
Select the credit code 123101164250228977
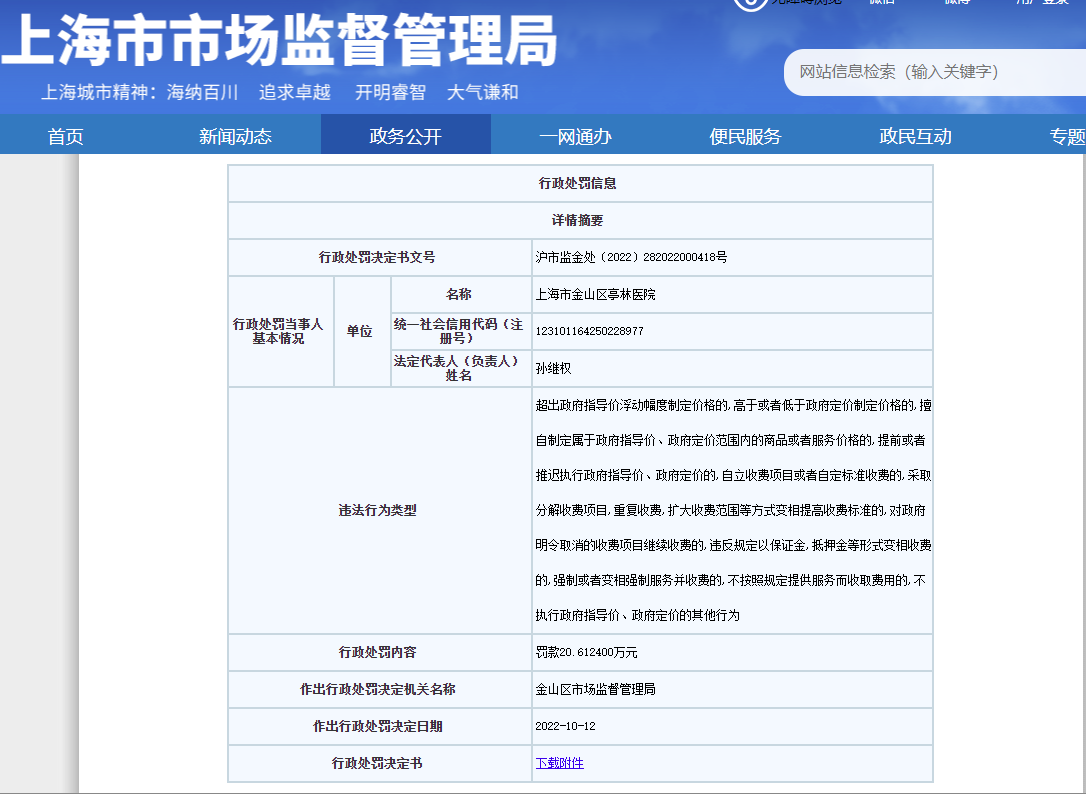point(589,331)
